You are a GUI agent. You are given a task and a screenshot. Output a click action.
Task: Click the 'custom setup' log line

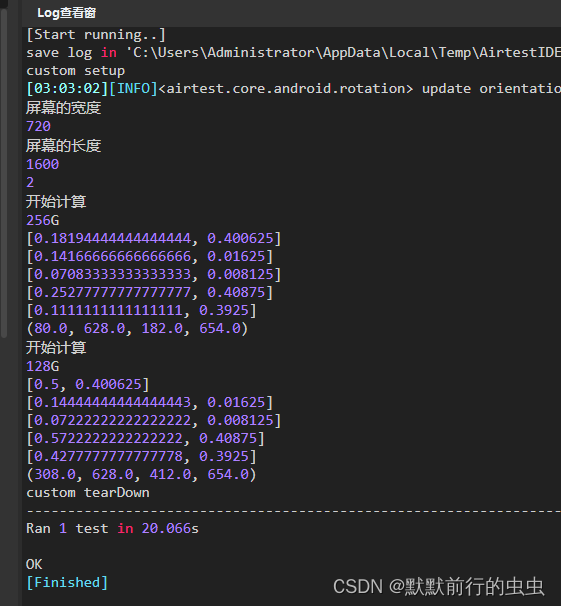tap(76, 71)
